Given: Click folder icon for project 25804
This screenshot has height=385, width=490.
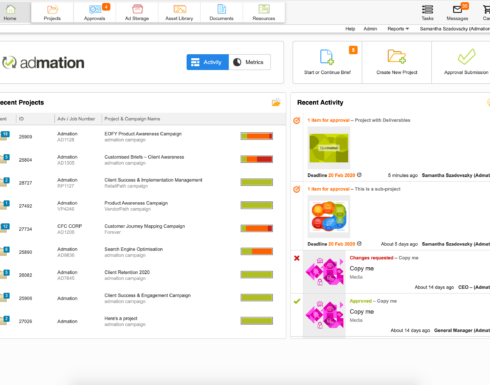Looking at the screenshot, I should click(4, 159).
